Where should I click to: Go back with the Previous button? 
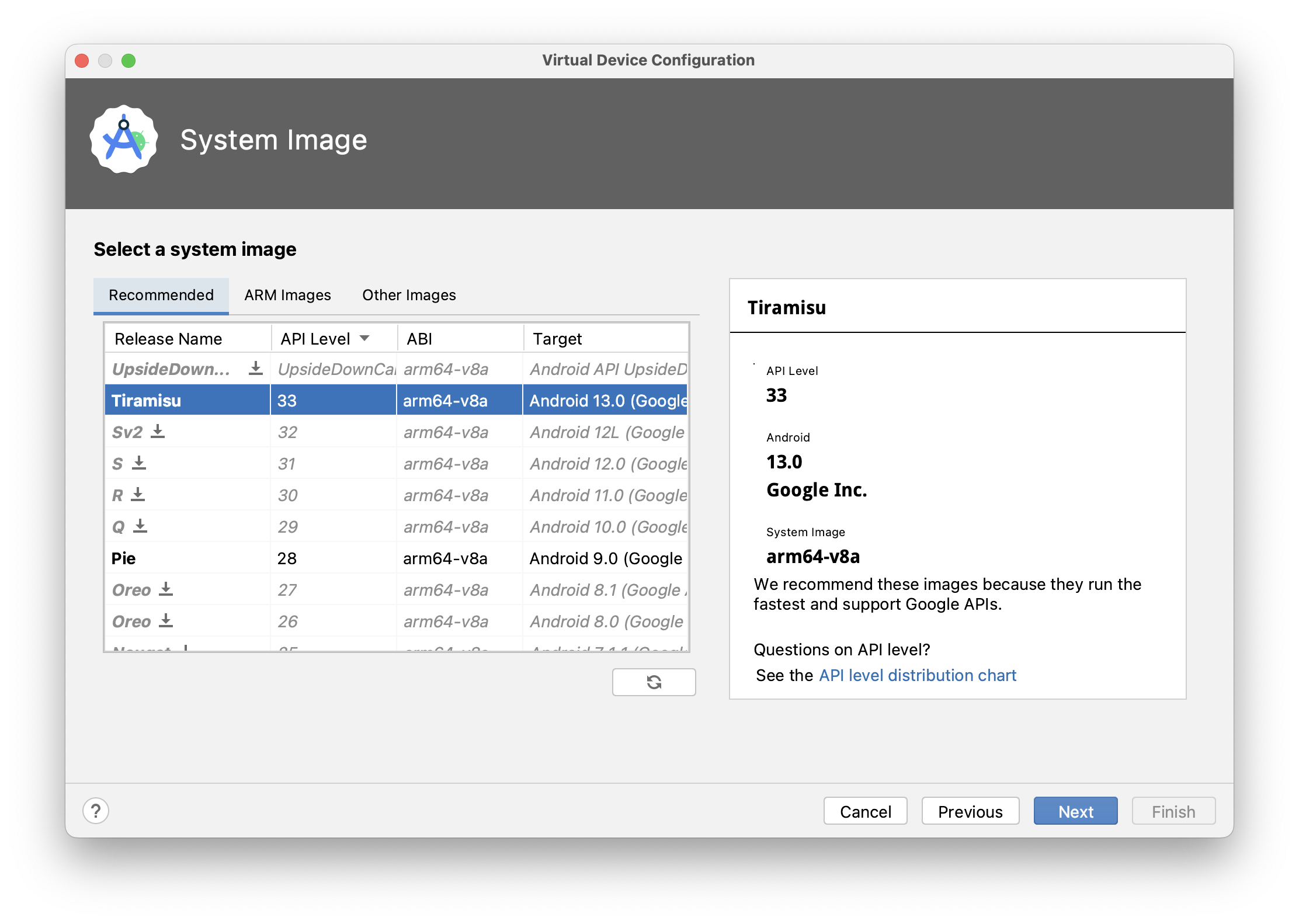(x=970, y=811)
